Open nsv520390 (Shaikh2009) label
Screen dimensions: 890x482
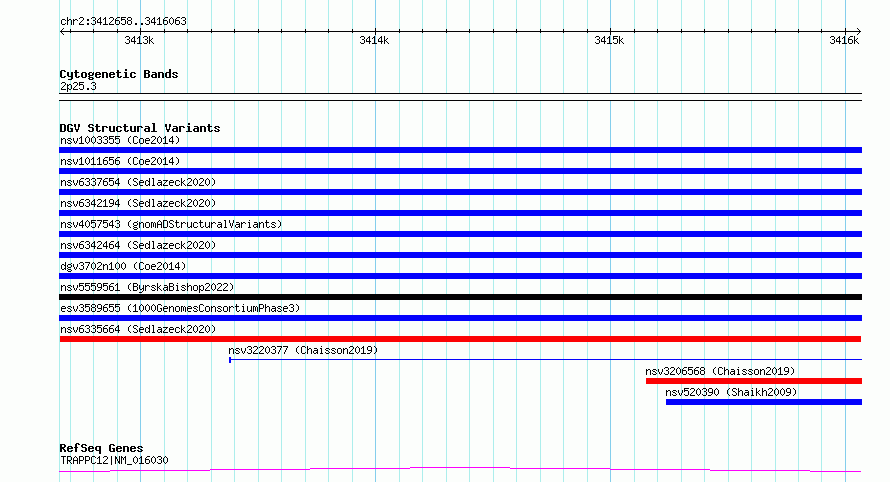click(731, 392)
